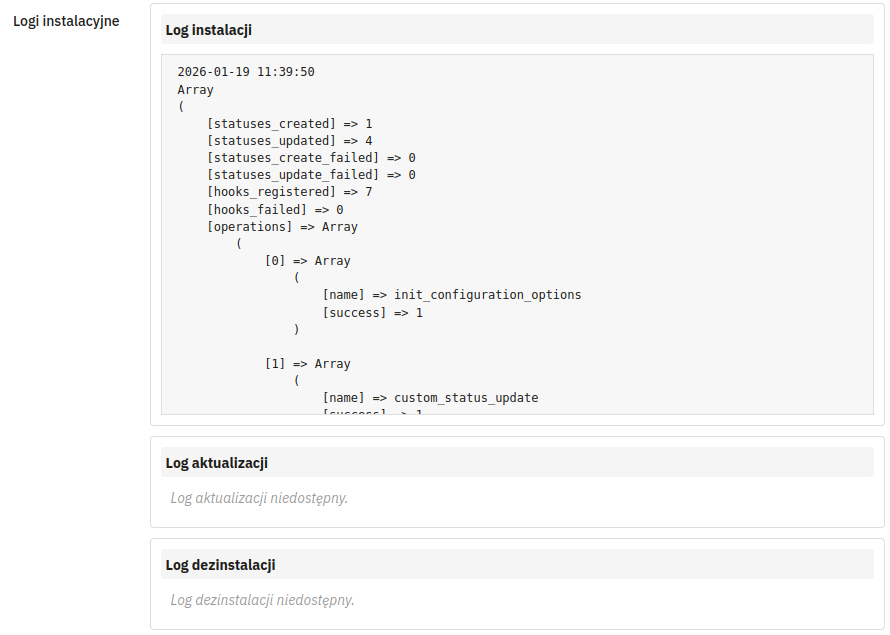
Task: Click the "Log instalacji" panel header
Action: 208,30
